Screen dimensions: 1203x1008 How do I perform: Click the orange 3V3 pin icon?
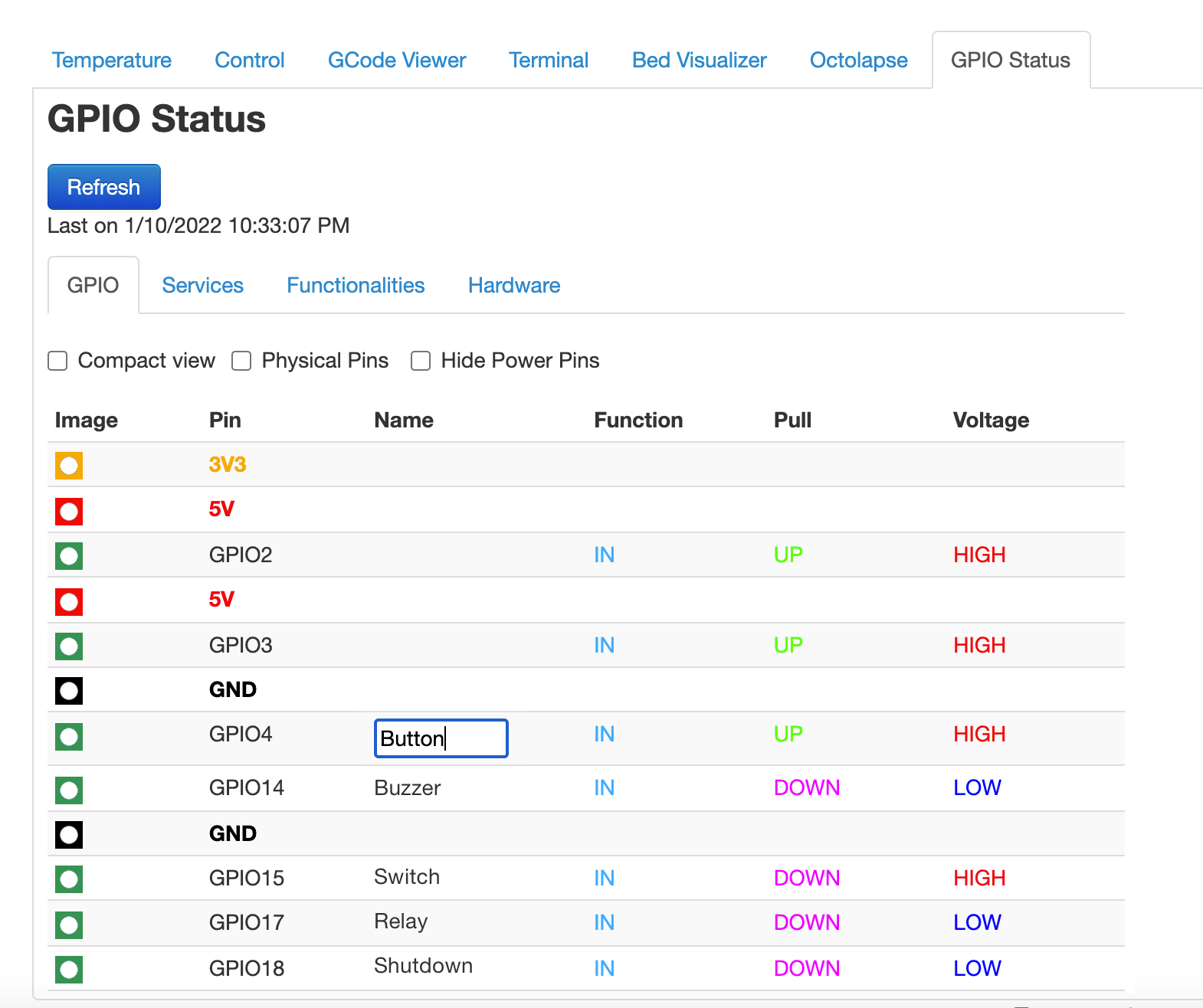click(x=69, y=465)
